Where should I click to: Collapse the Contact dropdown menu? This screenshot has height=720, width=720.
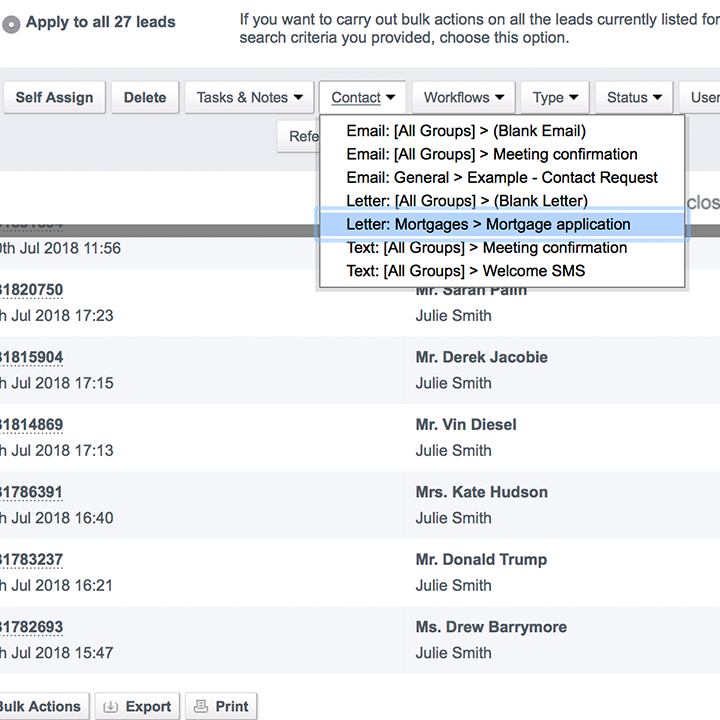[363, 97]
